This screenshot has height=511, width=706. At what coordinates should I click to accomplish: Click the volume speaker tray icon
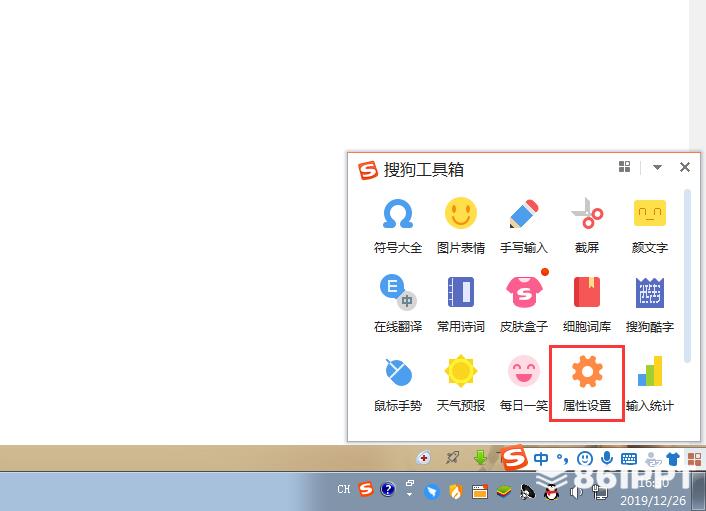[x=576, y=492]
